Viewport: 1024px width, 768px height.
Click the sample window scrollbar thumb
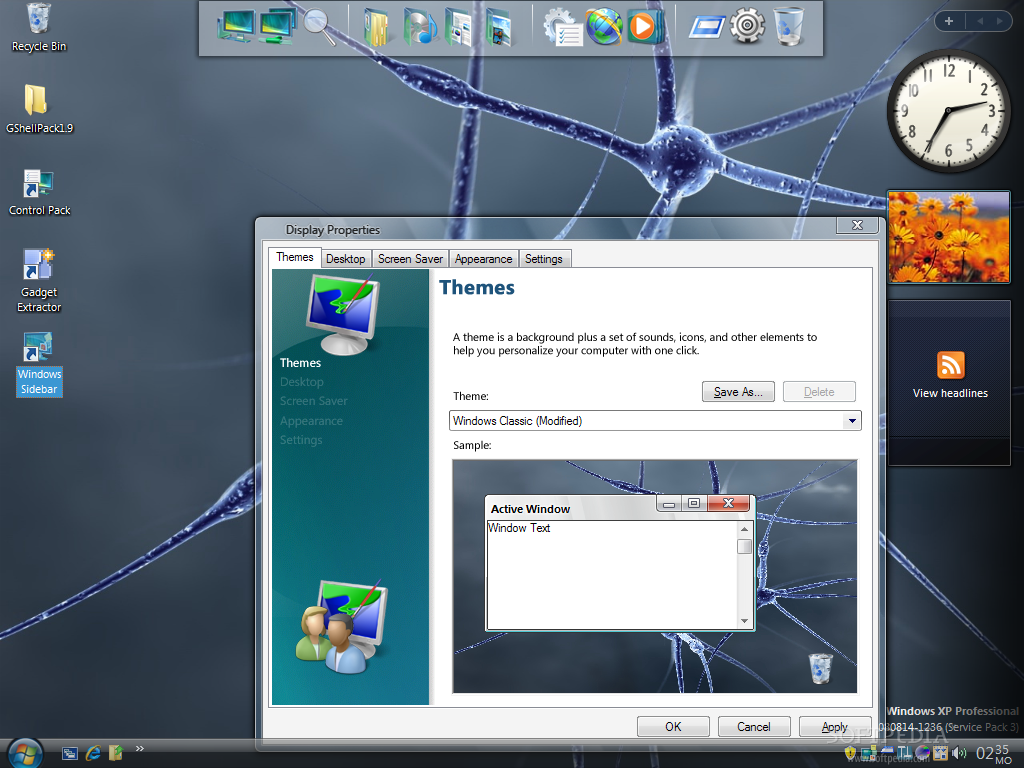744,546
